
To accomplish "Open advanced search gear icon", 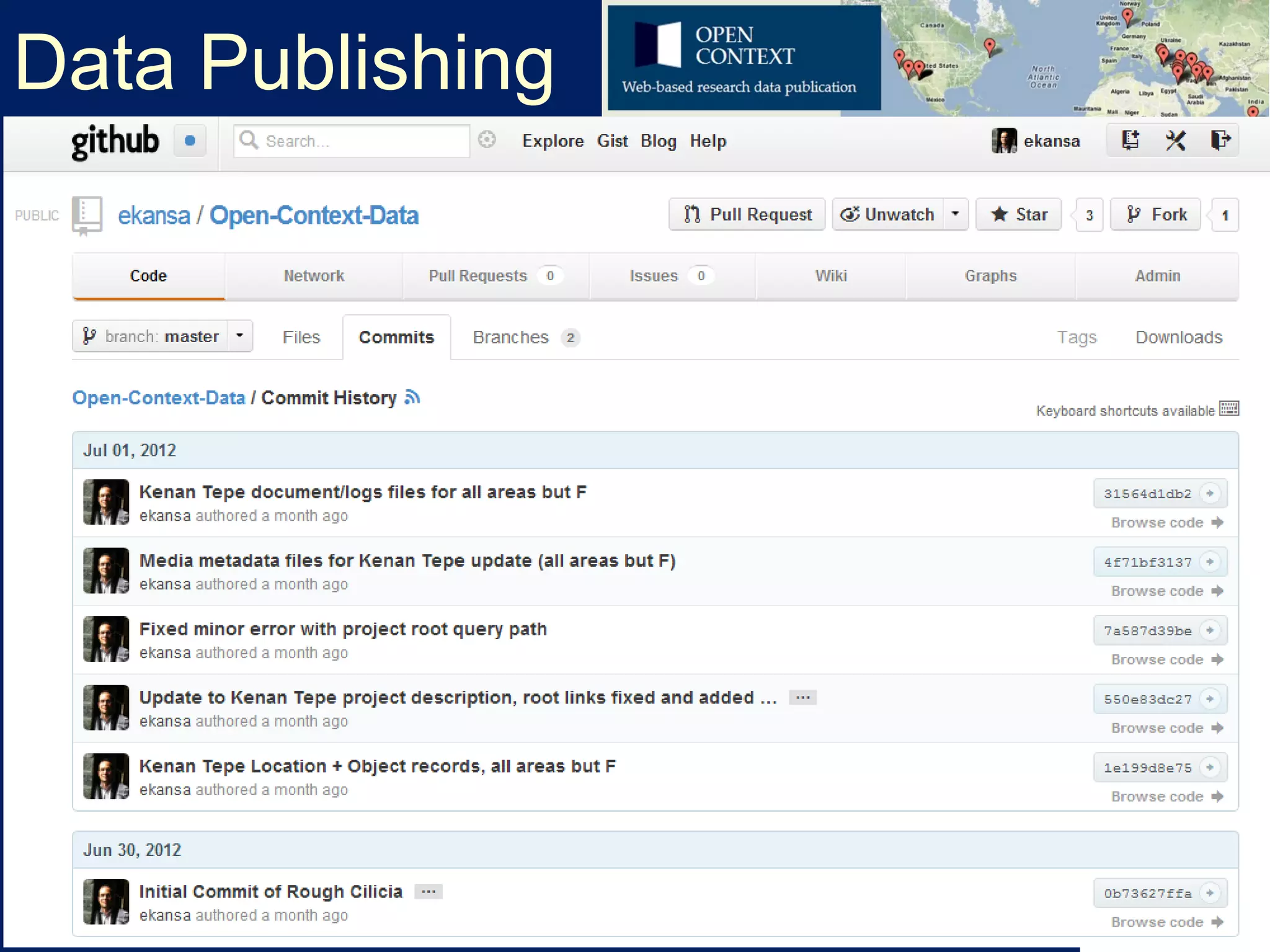I will [487, 140].
